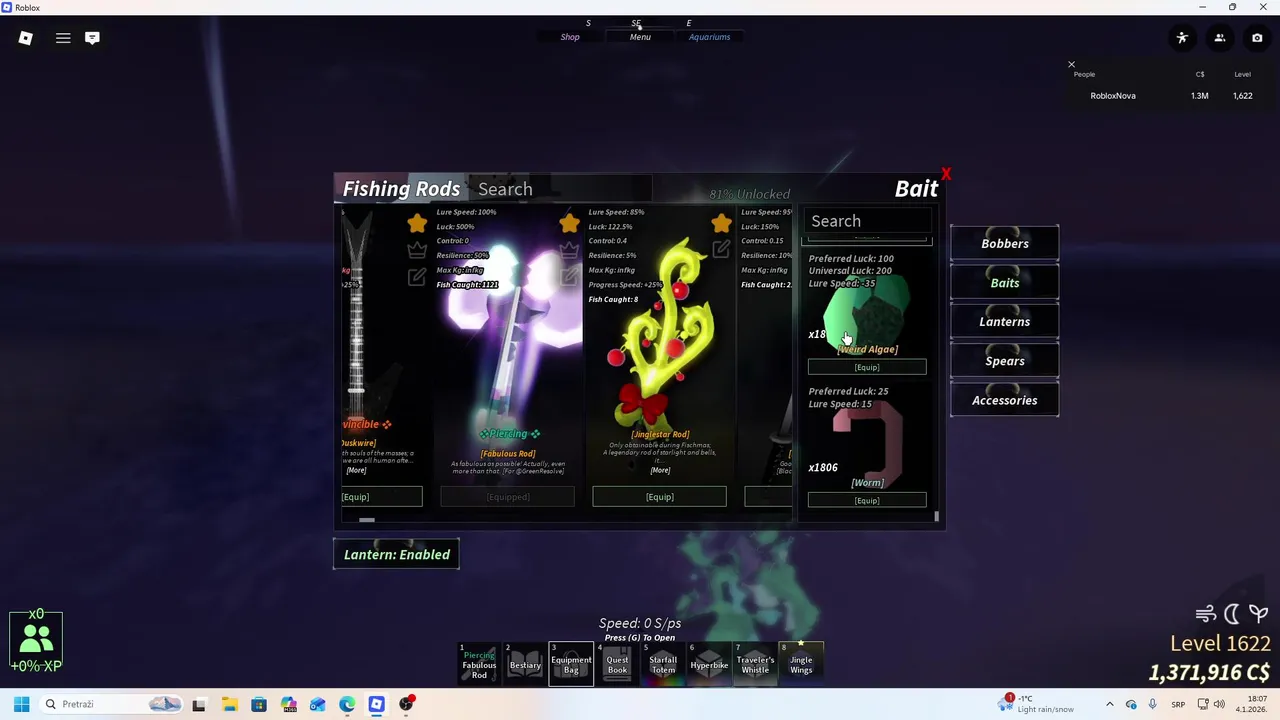Select hotbar slot 4 Quest Book
This screenshot has width=1280, height=720.
pyautogui.click(x=617, y=664)
